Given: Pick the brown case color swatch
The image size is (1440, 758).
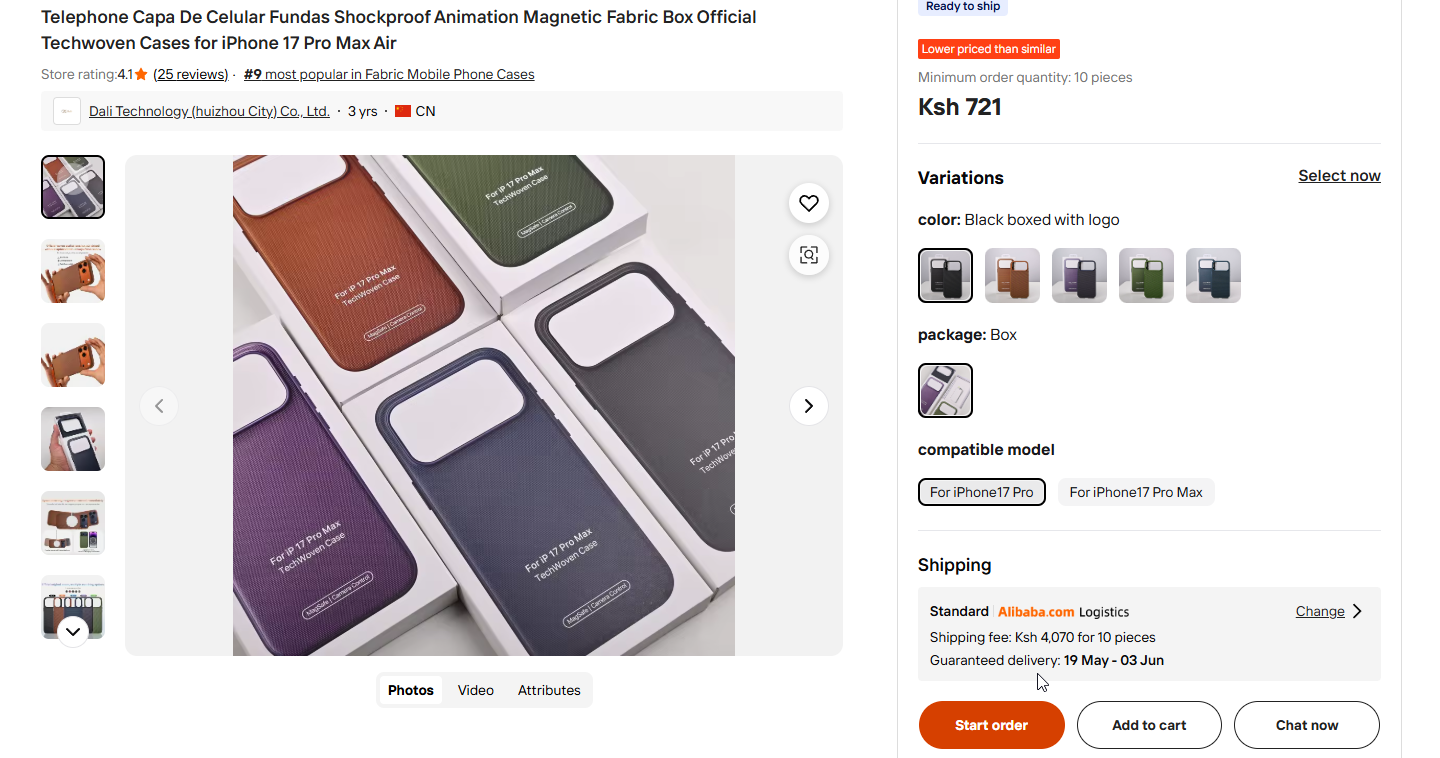Looking at the screenshot, I should click(1012, 275).
